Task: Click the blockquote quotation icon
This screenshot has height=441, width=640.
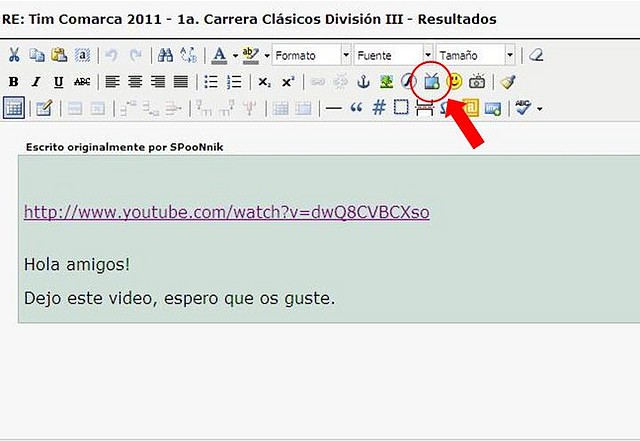Action: click(x=356, y=108)
